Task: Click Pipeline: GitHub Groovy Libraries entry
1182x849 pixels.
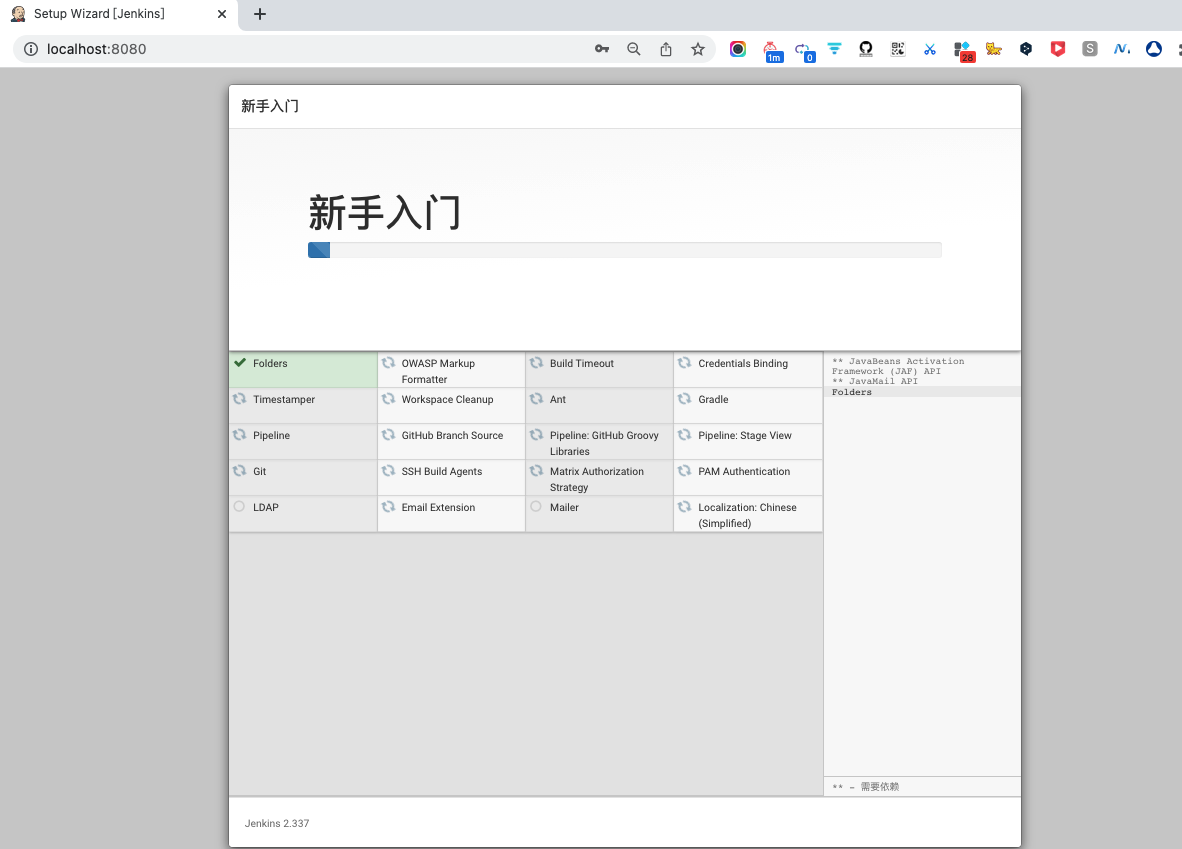Action: click(599, 442)
